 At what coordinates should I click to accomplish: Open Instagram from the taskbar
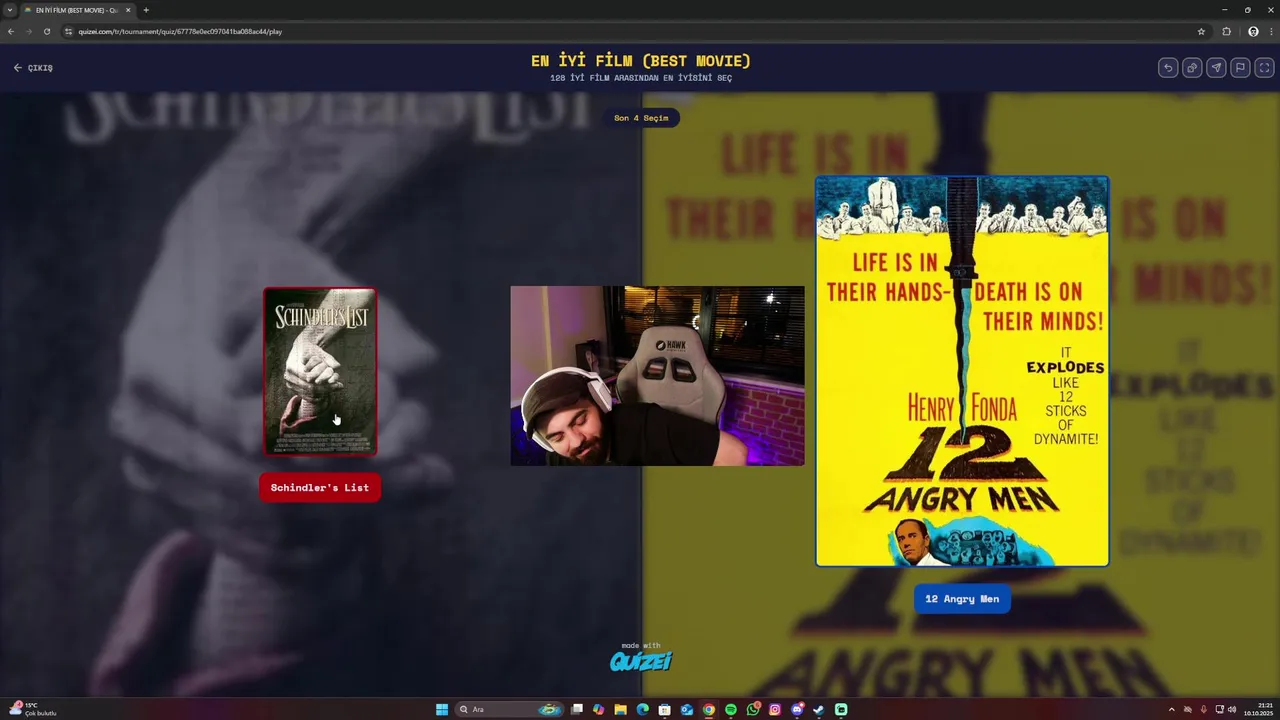click(x=775, y=709)
